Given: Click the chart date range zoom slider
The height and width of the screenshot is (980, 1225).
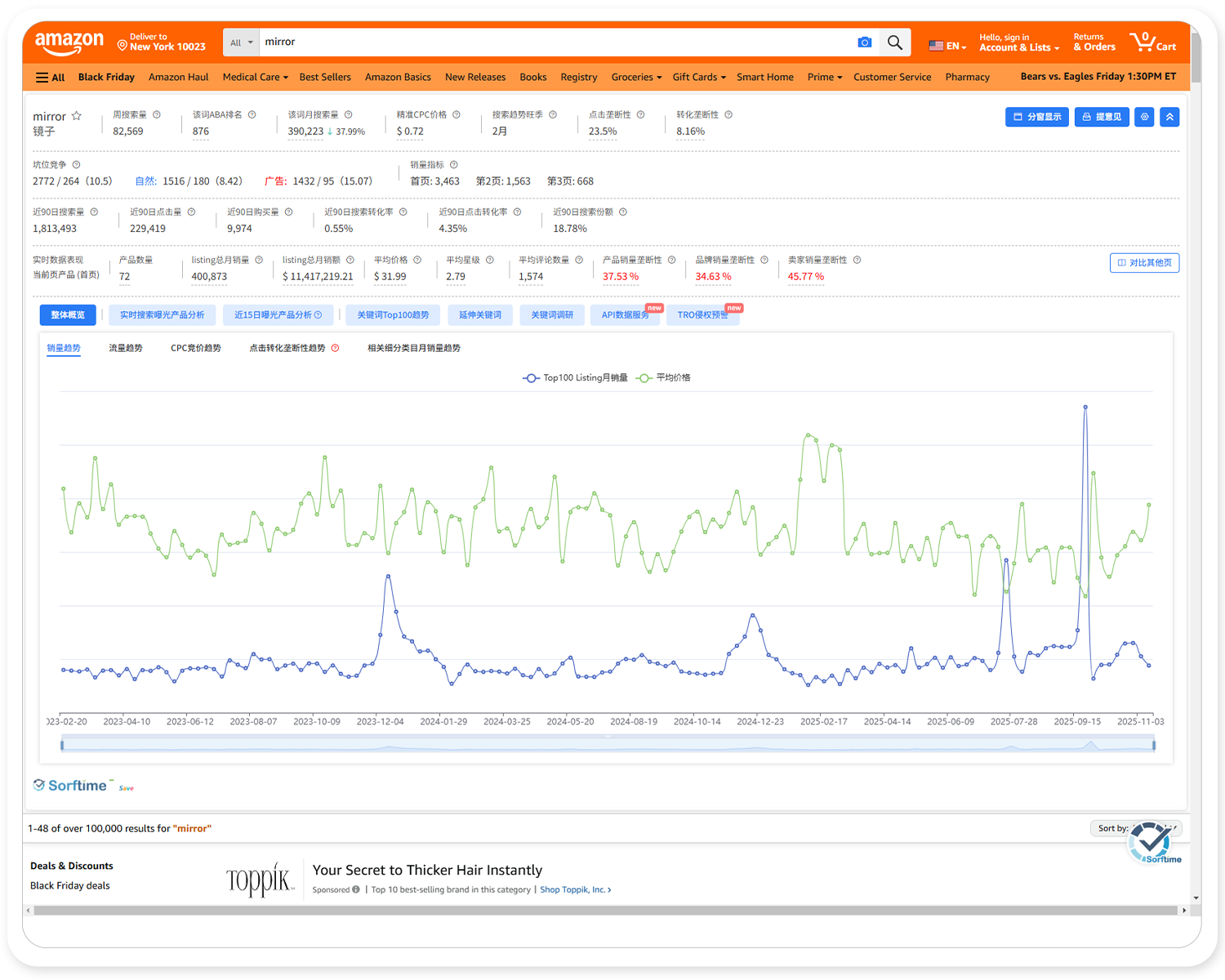Looking at the screenshot, I should [608, 744].
